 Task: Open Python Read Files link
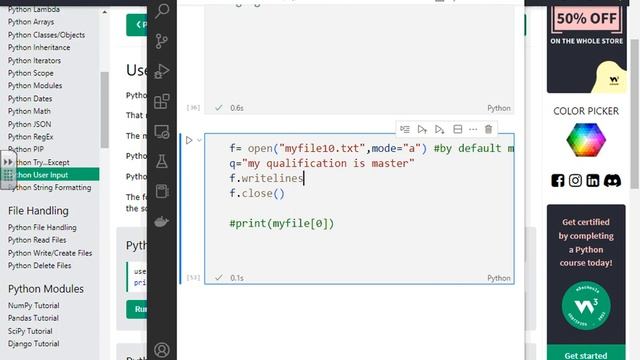[37, 240]
